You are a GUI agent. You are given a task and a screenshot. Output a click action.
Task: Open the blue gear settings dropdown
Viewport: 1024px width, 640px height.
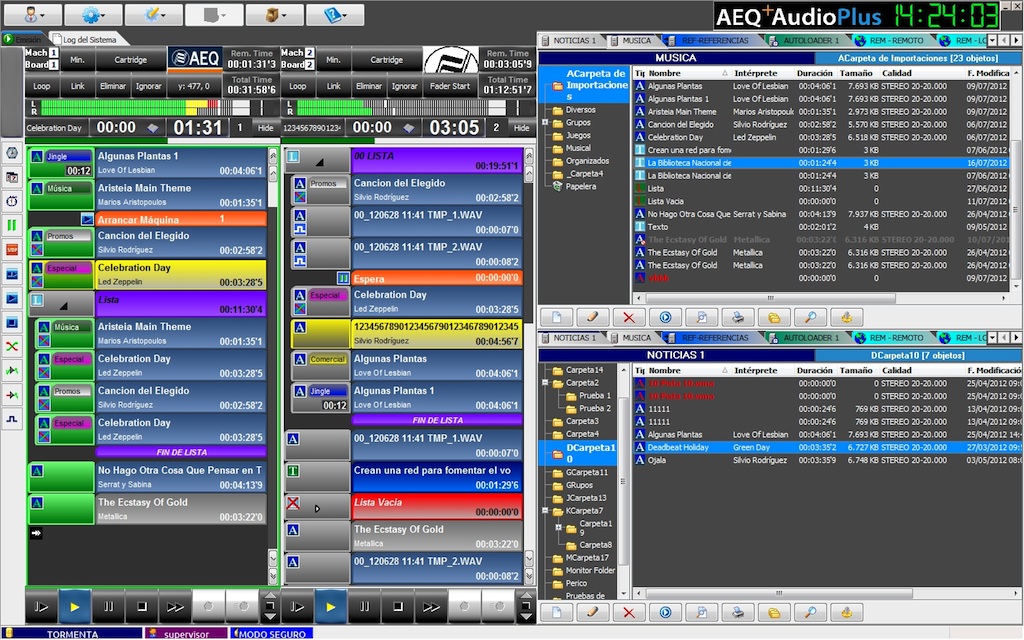pyautogui.click(x=93, y=14)
